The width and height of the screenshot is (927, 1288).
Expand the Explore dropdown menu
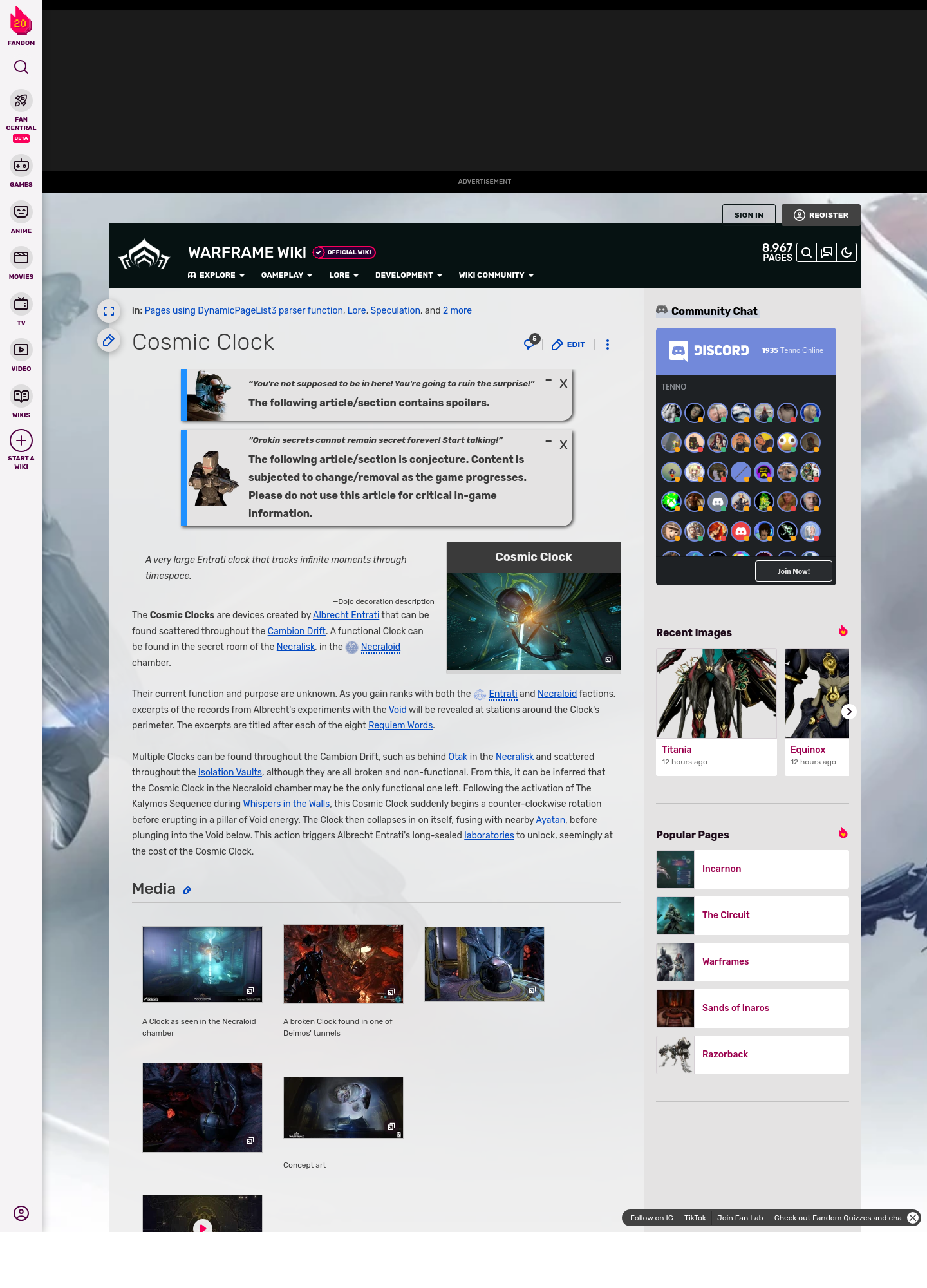point(216,275)
